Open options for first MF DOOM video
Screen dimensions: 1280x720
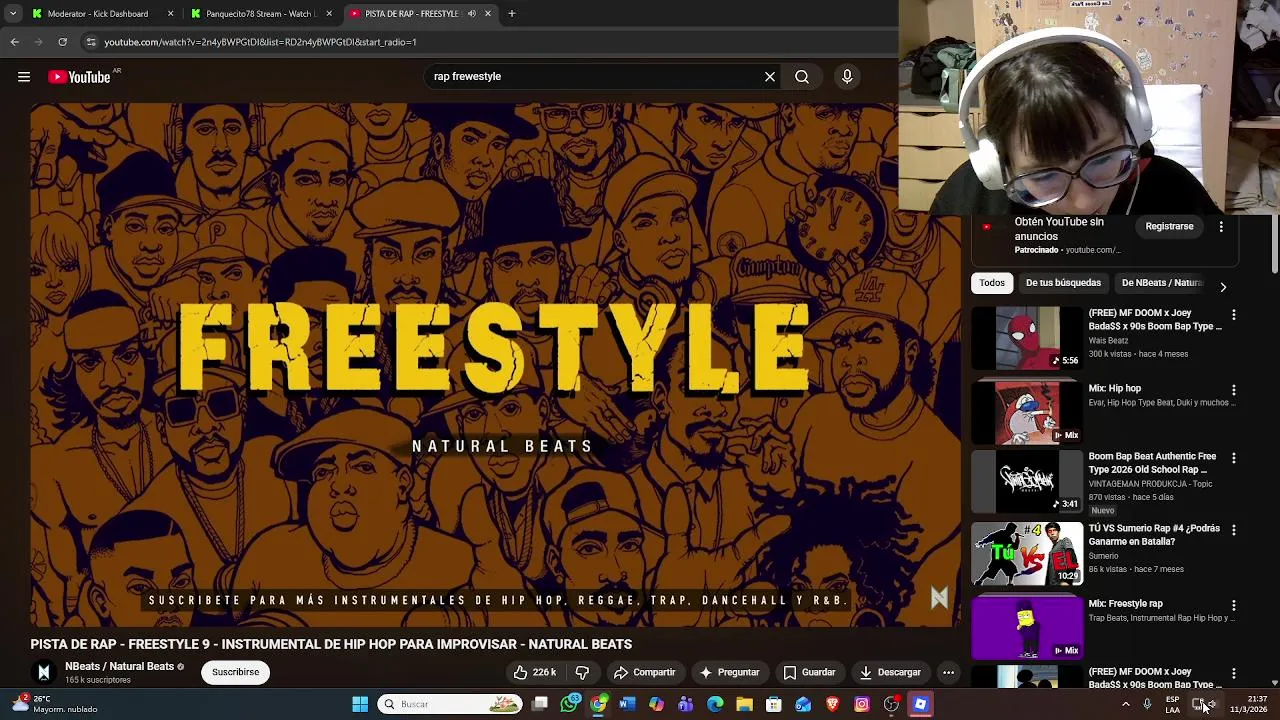pyautogui.click(x=1234, y=315)
